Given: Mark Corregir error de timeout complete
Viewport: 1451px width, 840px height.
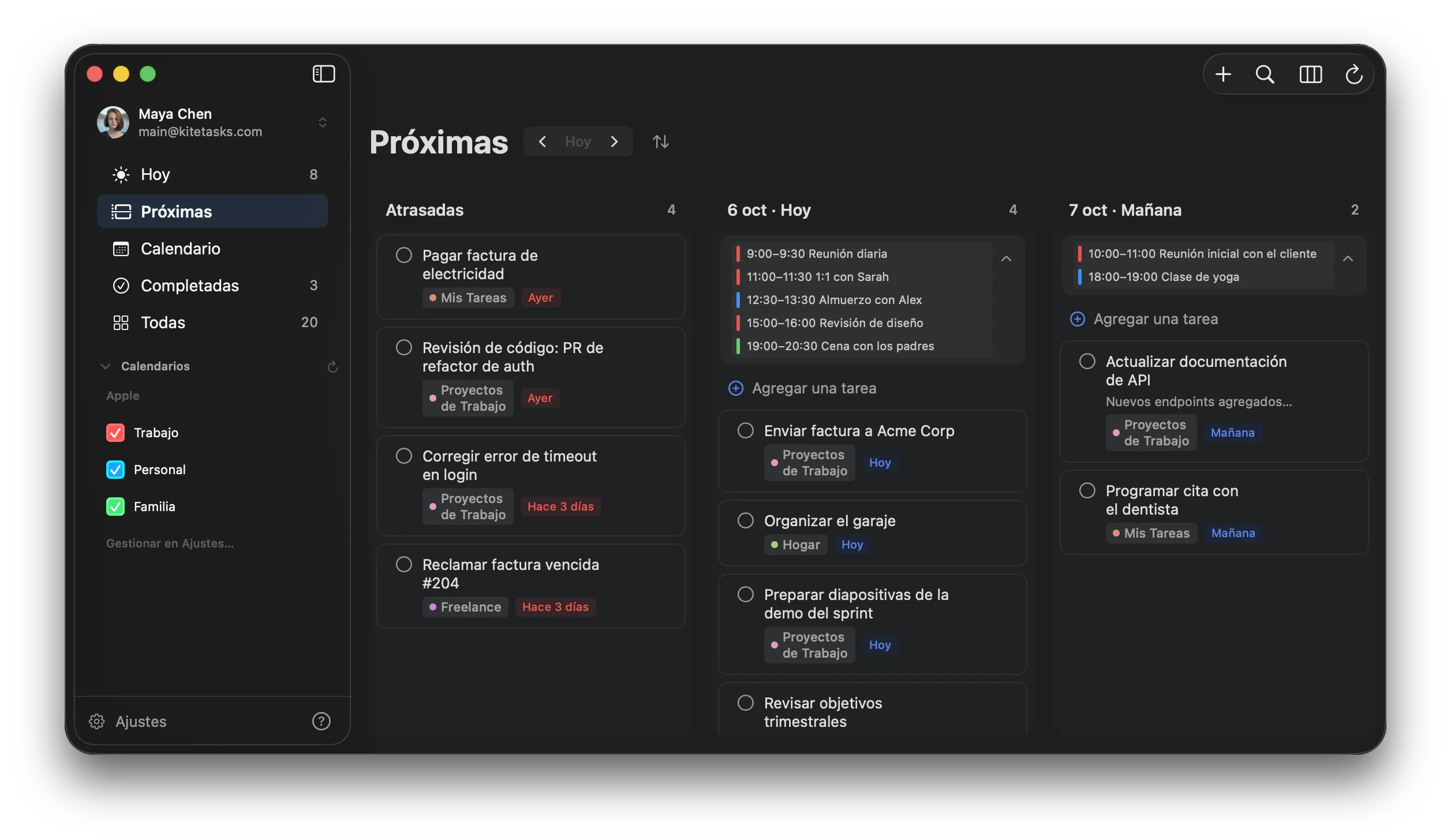Looking at the screenshot, I should click(x=403, y=456).
